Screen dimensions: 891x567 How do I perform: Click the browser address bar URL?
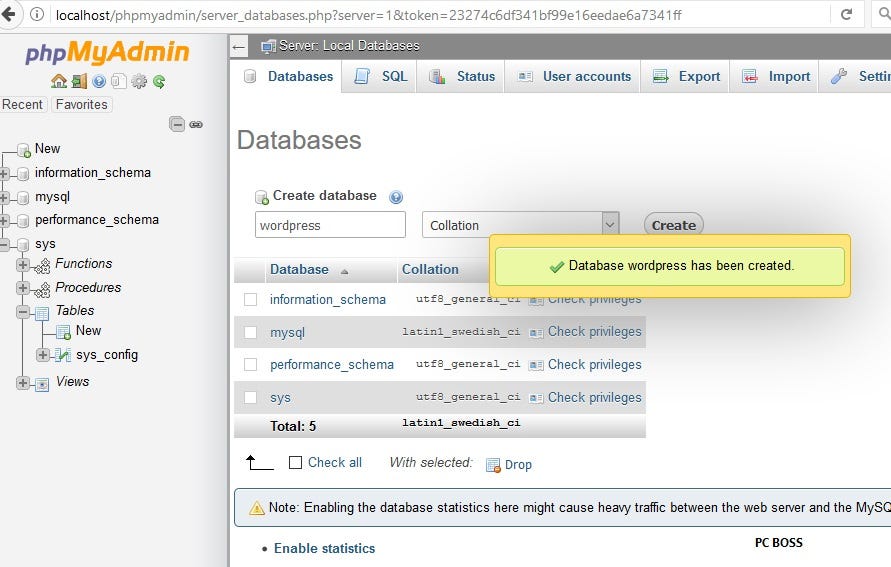pos(368,15)
